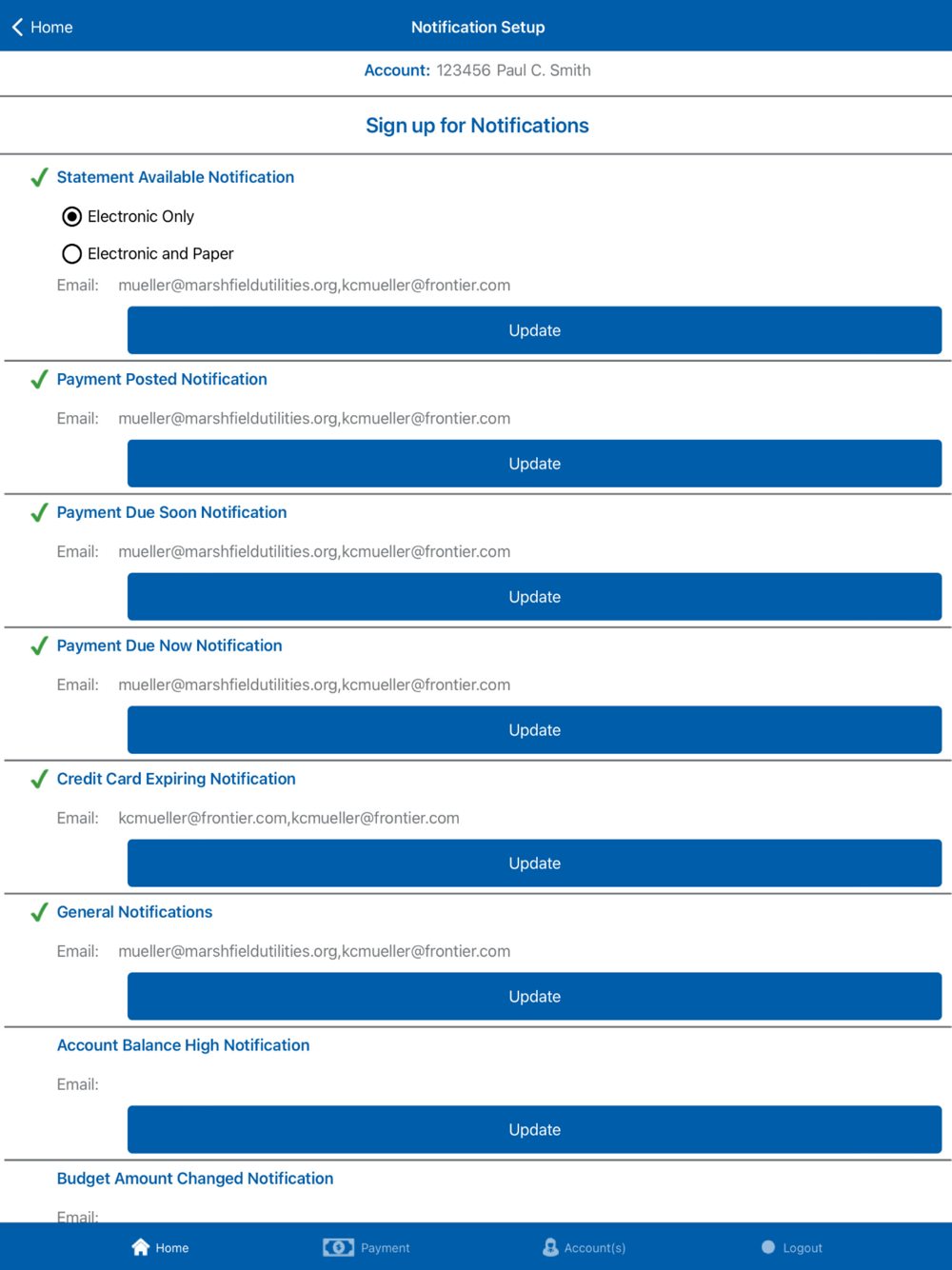Open Payment tab with money icon
Image resolution: width=952 pixels, height=1270 pixels.
pos(338,1247)
